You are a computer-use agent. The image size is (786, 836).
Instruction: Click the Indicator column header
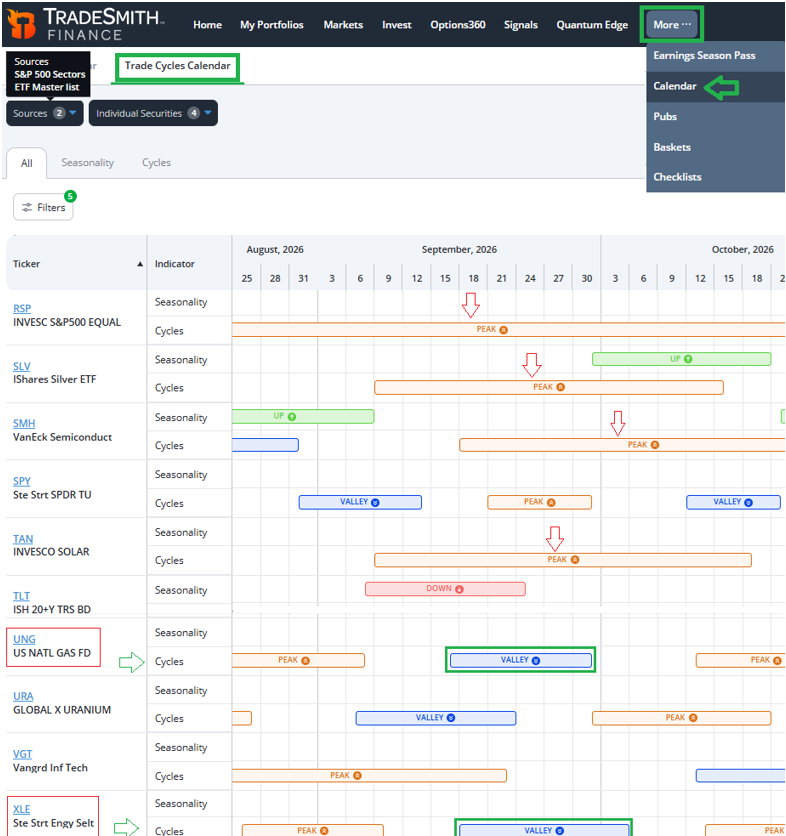point(174,264)
